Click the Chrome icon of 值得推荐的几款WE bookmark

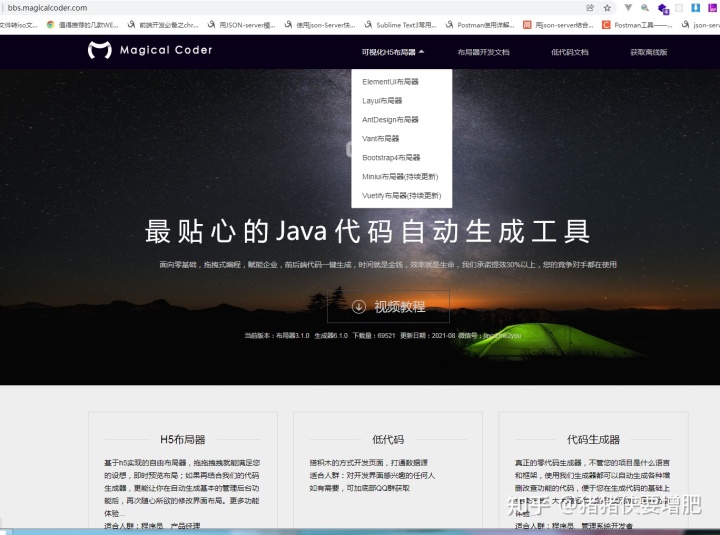[x=51, y=25]
